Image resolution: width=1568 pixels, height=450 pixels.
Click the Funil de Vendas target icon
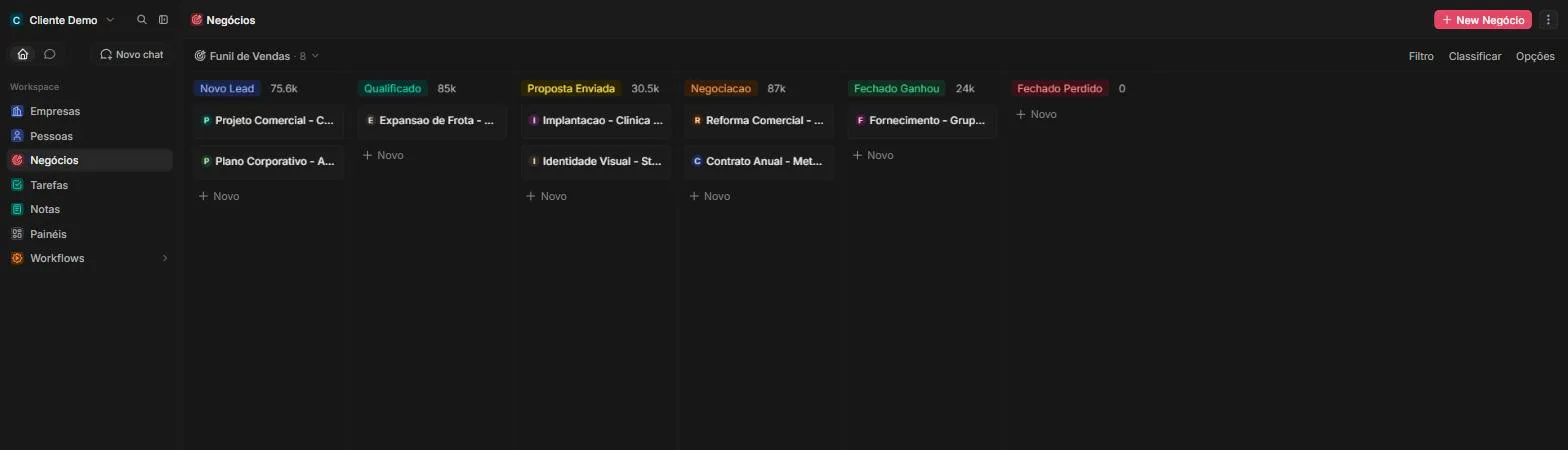pyautogui.click(x=200, y=56)
